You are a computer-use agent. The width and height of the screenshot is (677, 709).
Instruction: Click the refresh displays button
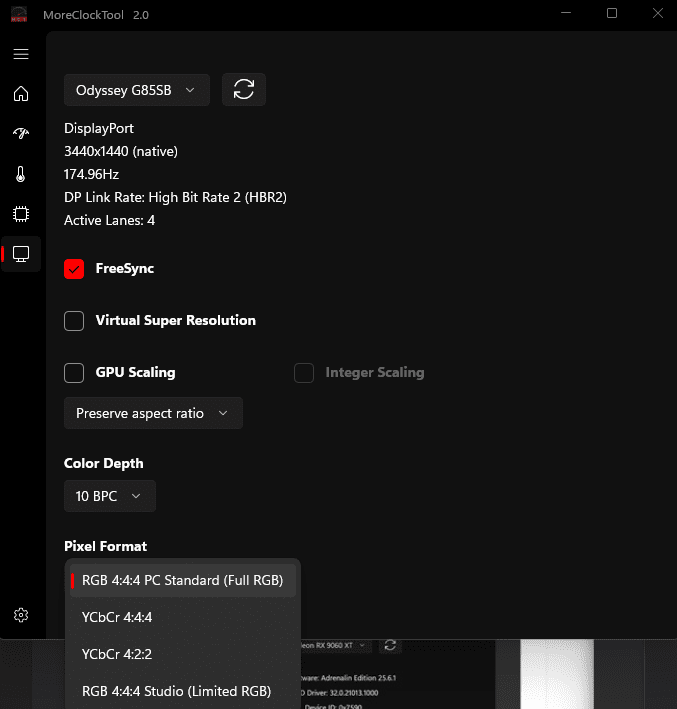tap(244, 89)
